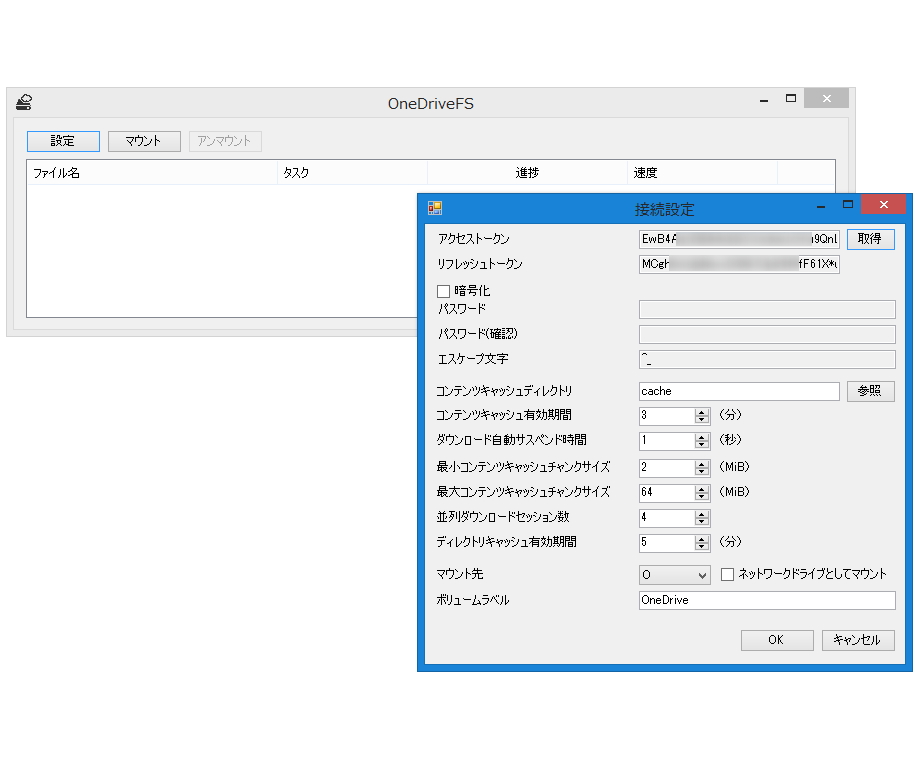Cancel dialog with キャンセル button

click(858, 640)
